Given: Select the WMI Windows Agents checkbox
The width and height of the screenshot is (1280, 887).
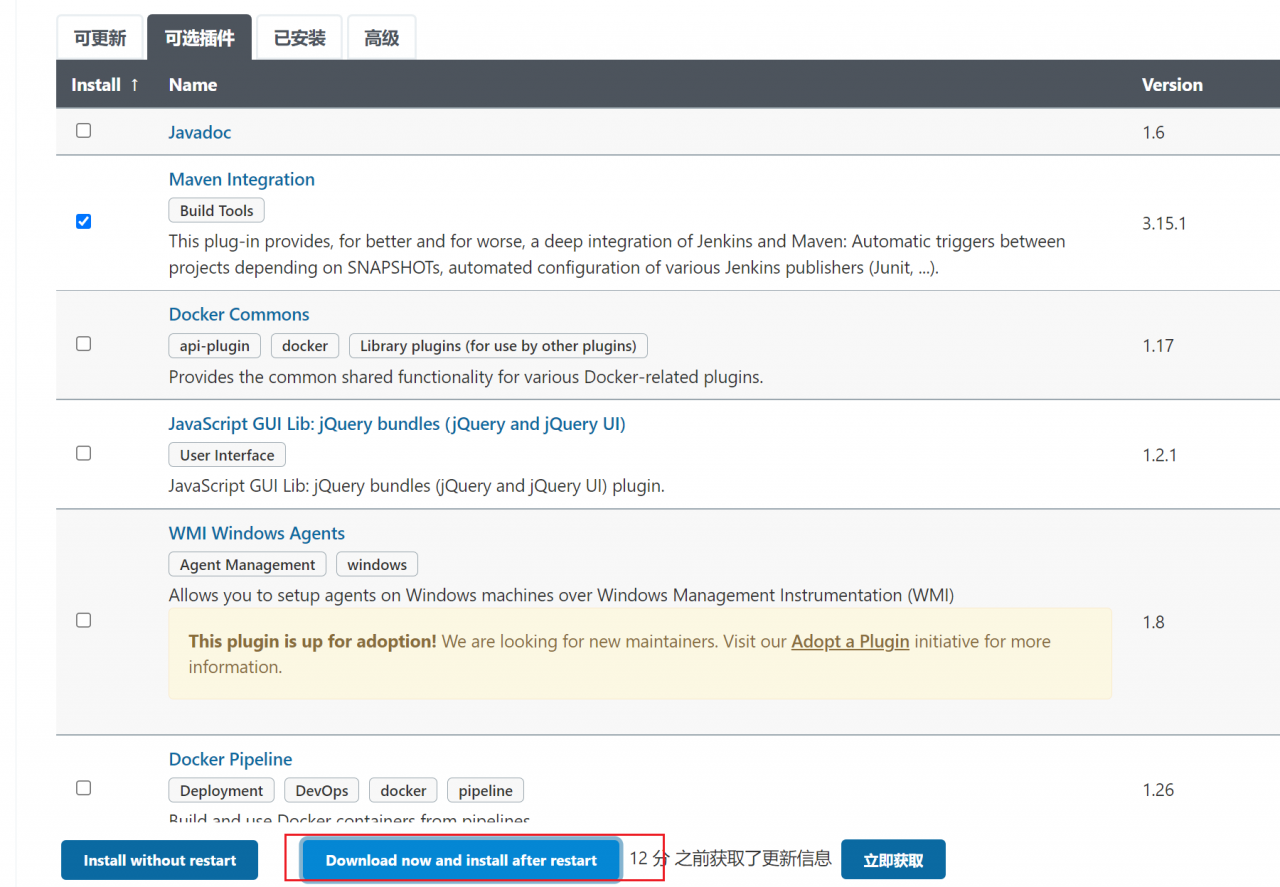Looking at the screenshot, I should (83, 621).
